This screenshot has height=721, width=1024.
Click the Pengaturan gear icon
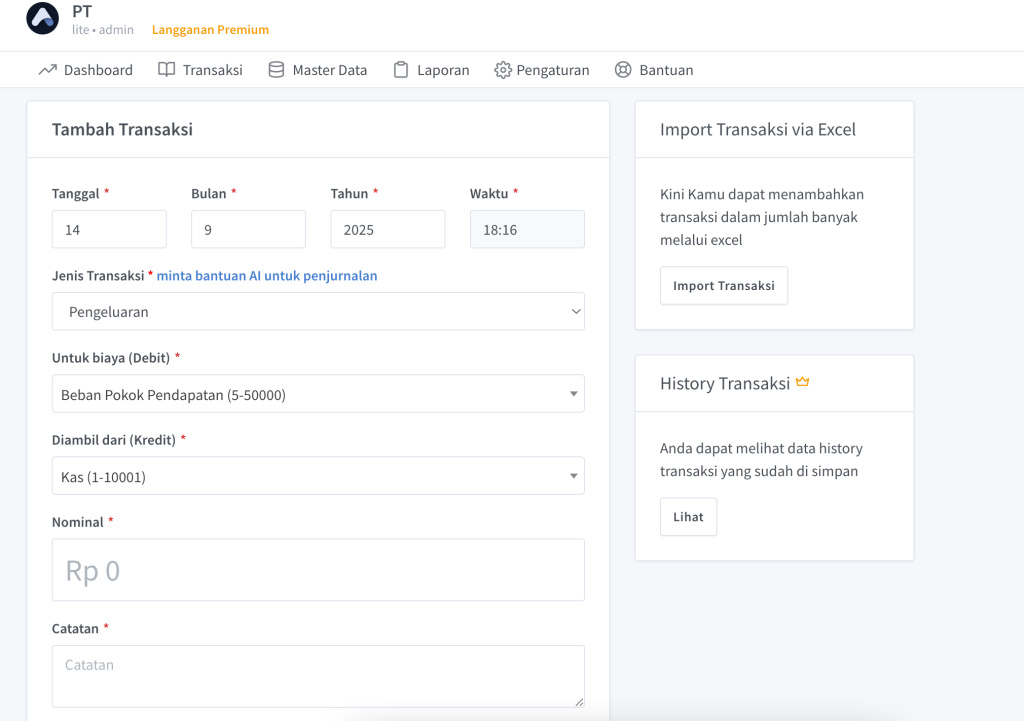[503, 70]
